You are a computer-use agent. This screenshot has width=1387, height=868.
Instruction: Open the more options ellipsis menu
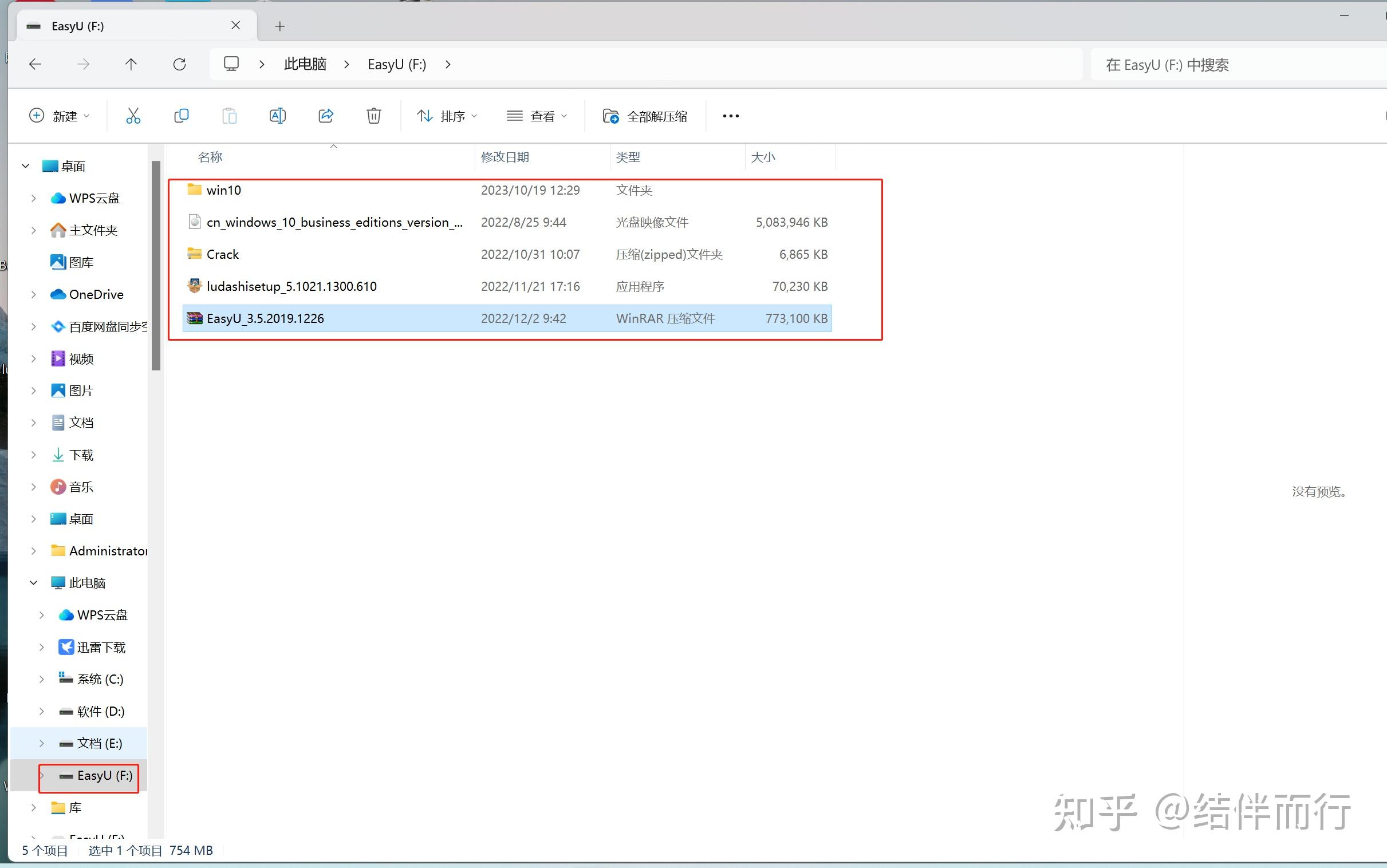coord(730,116)
